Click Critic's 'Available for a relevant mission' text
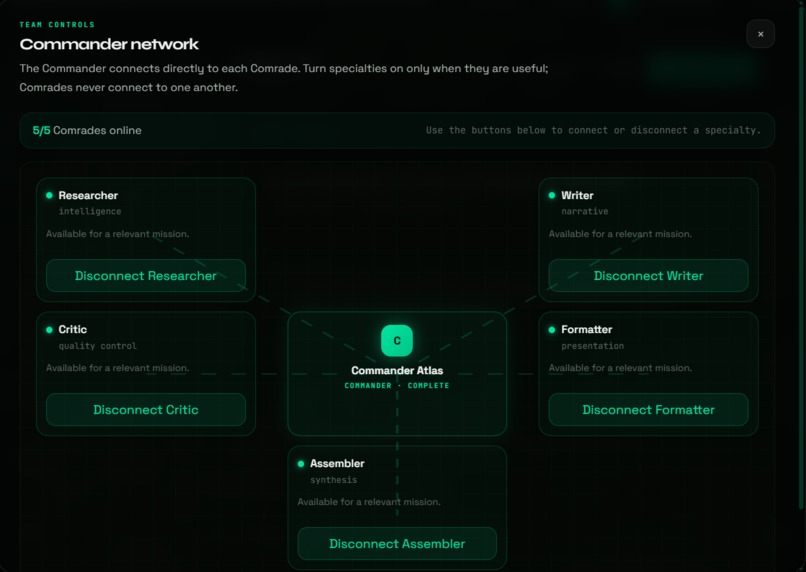This screenshot has width=806, height=572. (118, 368)
